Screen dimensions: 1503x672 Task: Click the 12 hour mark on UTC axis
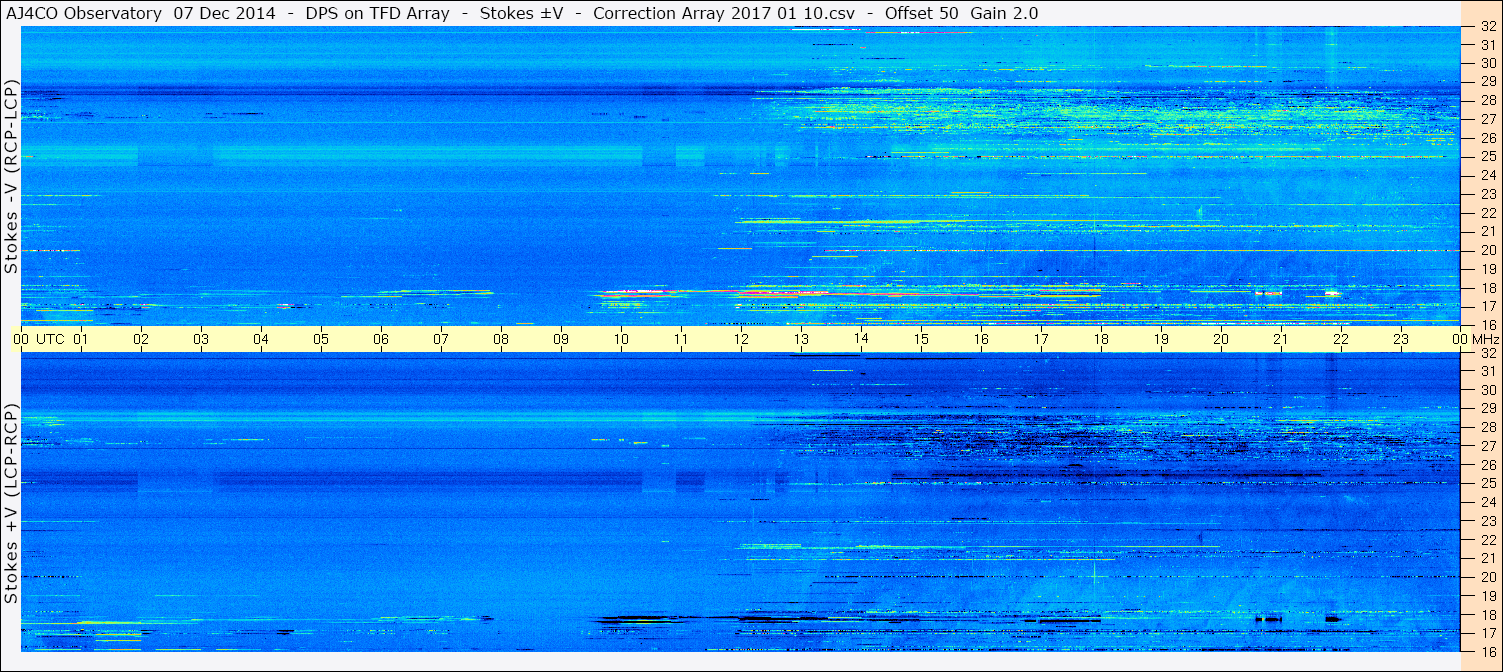[741, 339]
